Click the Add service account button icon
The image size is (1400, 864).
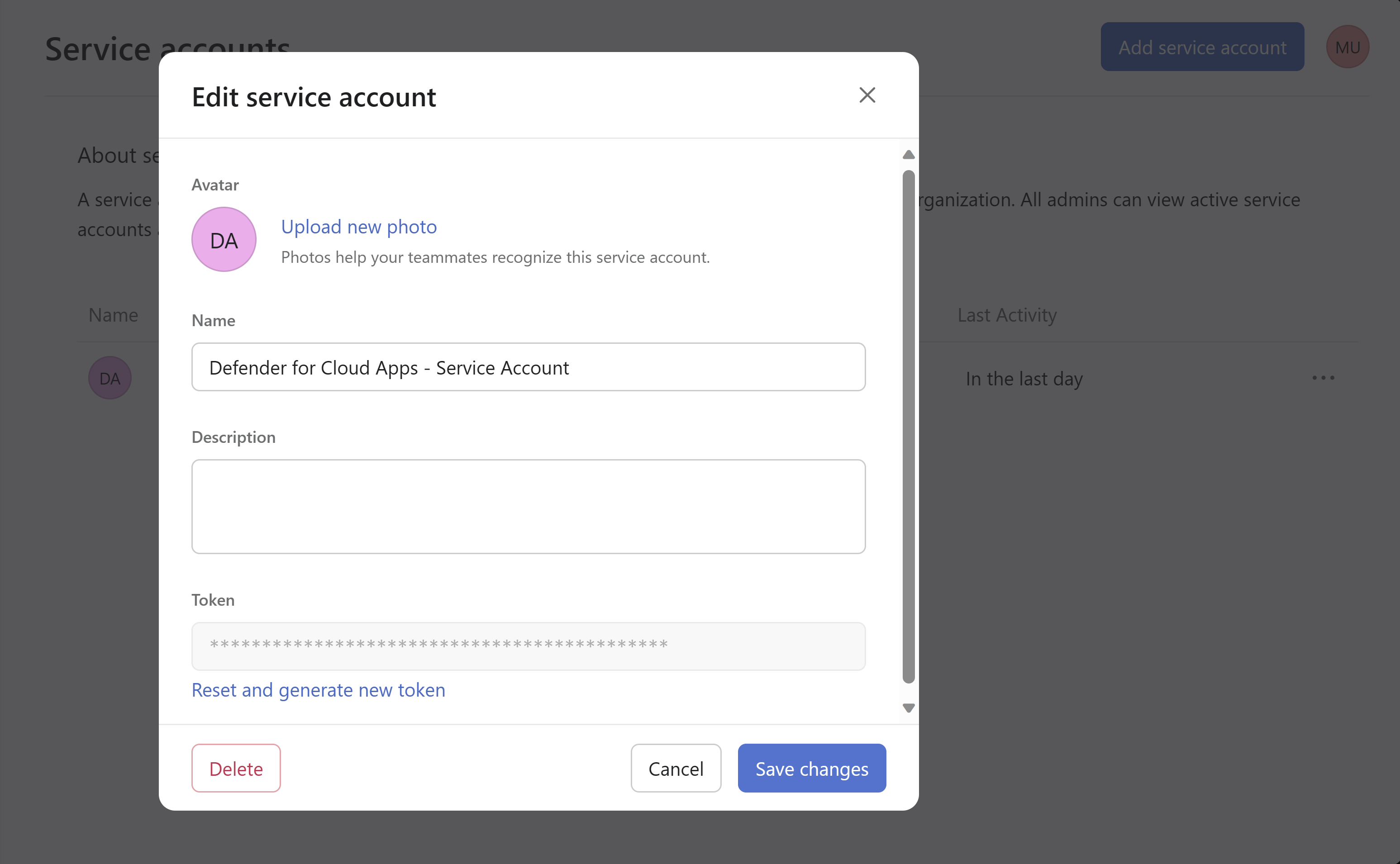click(x=1201, y=47)
